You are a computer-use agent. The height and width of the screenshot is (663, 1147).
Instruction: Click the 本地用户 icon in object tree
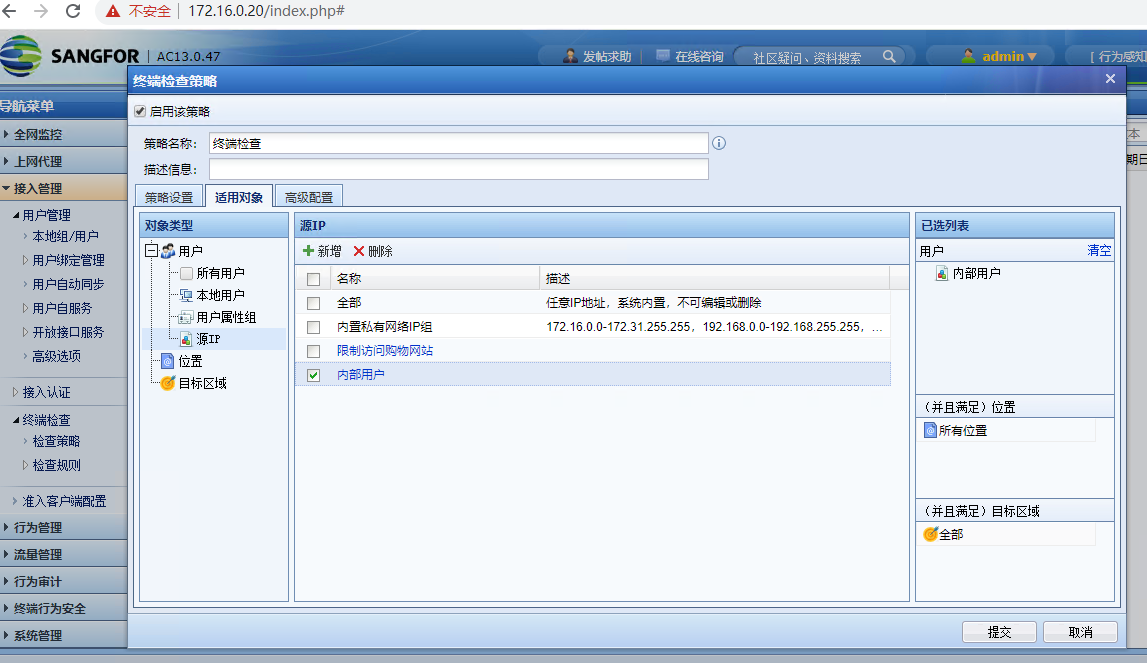(x=186, y=295)
